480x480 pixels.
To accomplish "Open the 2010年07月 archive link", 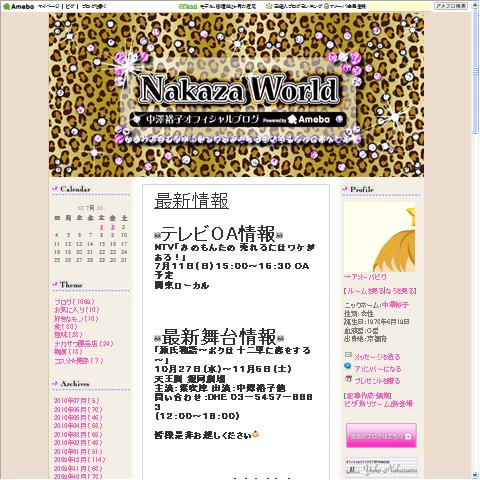I will 77,401.
